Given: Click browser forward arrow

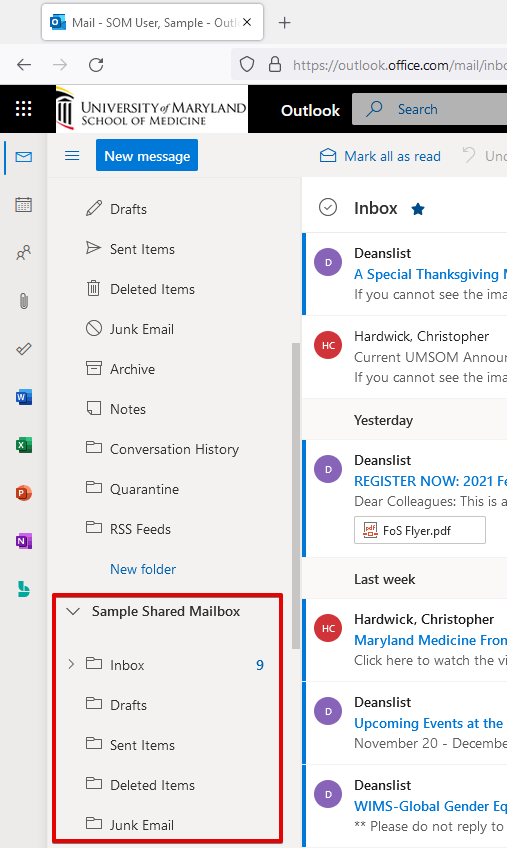Looking at the screenshot, I should coord(60,65).
